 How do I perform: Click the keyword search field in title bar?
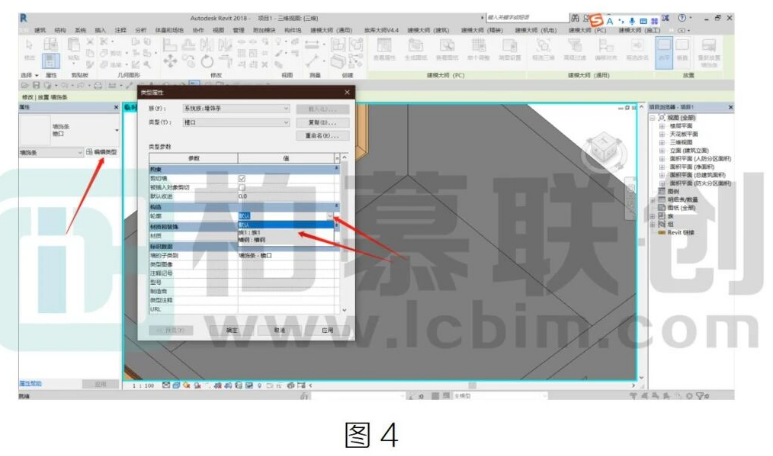pos(527,18)
